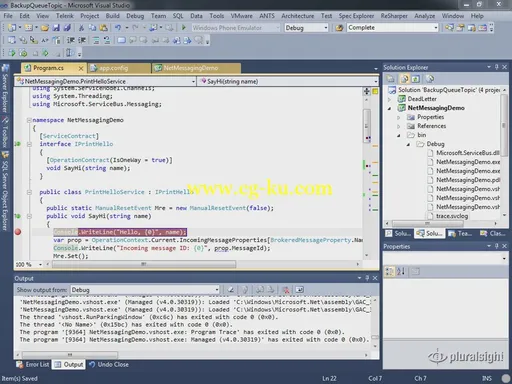
Task: Open the Class View panel tab
Action: 493,234
